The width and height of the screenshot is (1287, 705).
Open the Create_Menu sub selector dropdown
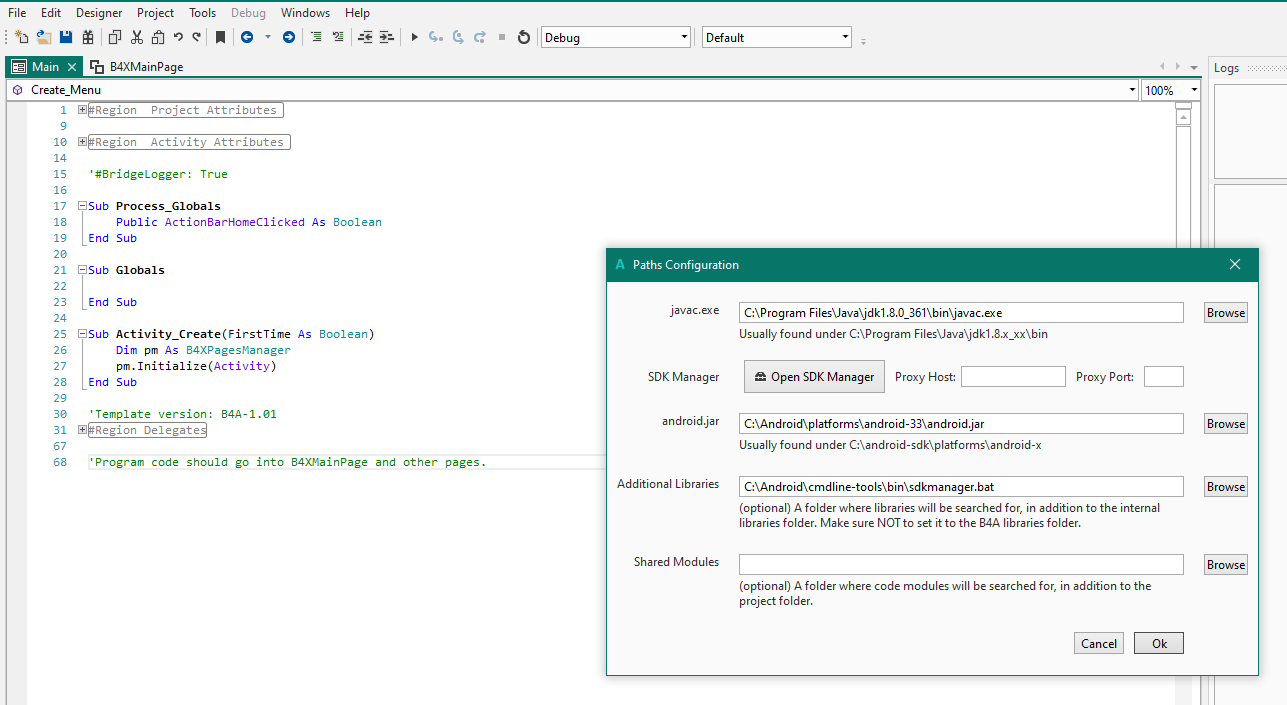1130,90
